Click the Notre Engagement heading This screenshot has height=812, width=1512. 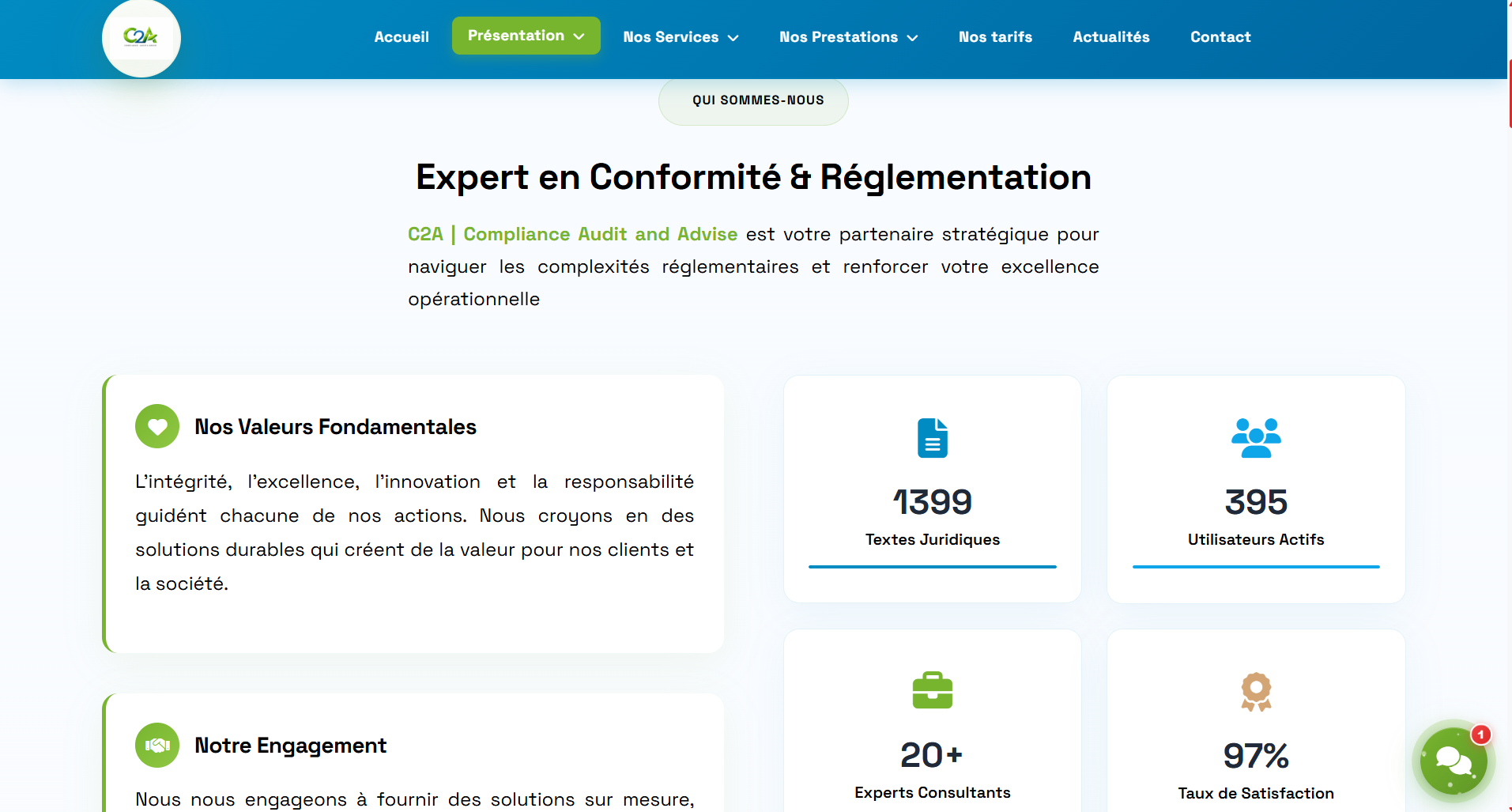coord(290,746)
